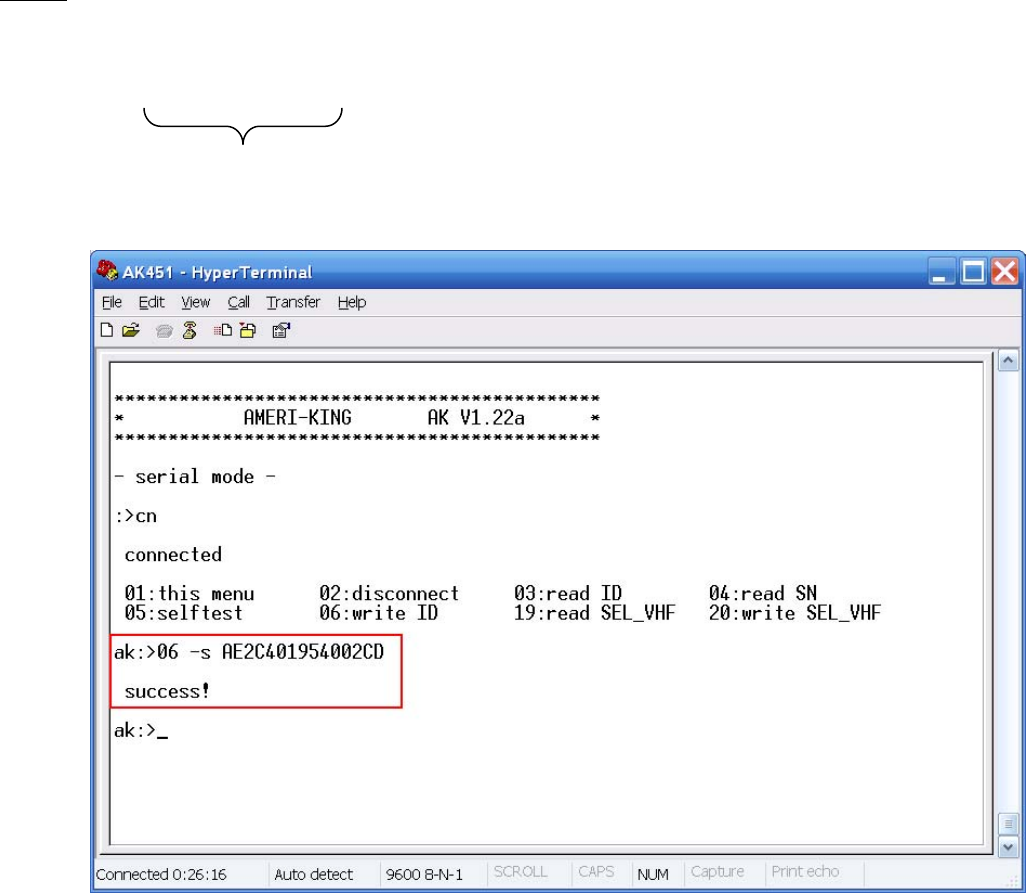Click the Call phone toolbar icon
The height and width of the screenshot is (893, 1026).
coord(164,331)
